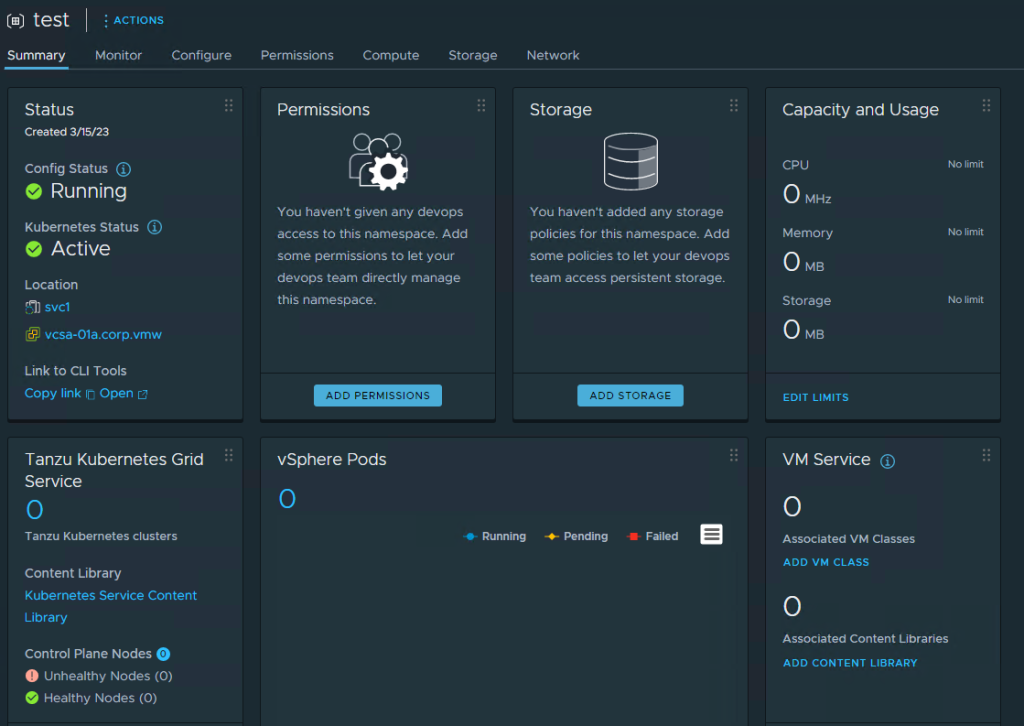
Task: Click the vcsa-01a.corp.vmw vCenter icon
Action: (33, 334)
